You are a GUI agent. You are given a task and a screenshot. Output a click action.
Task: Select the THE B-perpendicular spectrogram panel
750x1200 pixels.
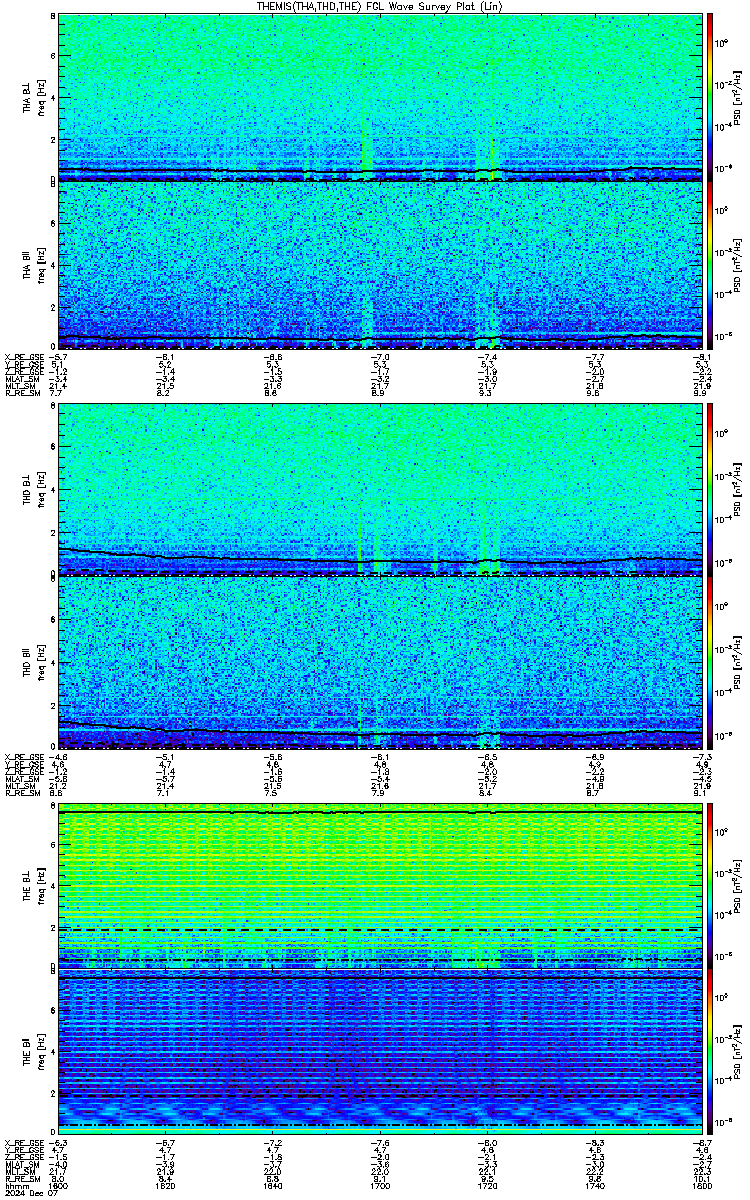coord(380,885)
